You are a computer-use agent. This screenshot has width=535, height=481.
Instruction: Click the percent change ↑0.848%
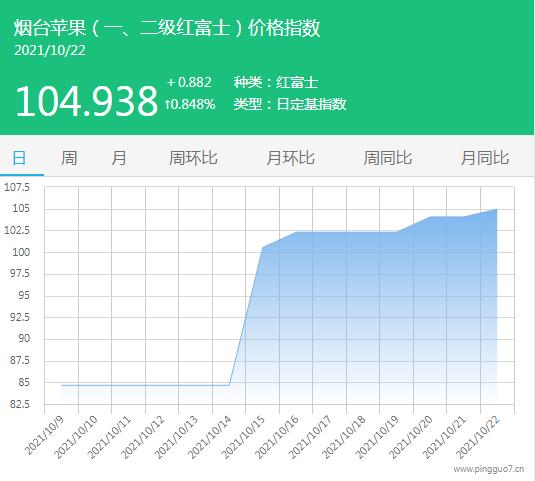(190, 104)
